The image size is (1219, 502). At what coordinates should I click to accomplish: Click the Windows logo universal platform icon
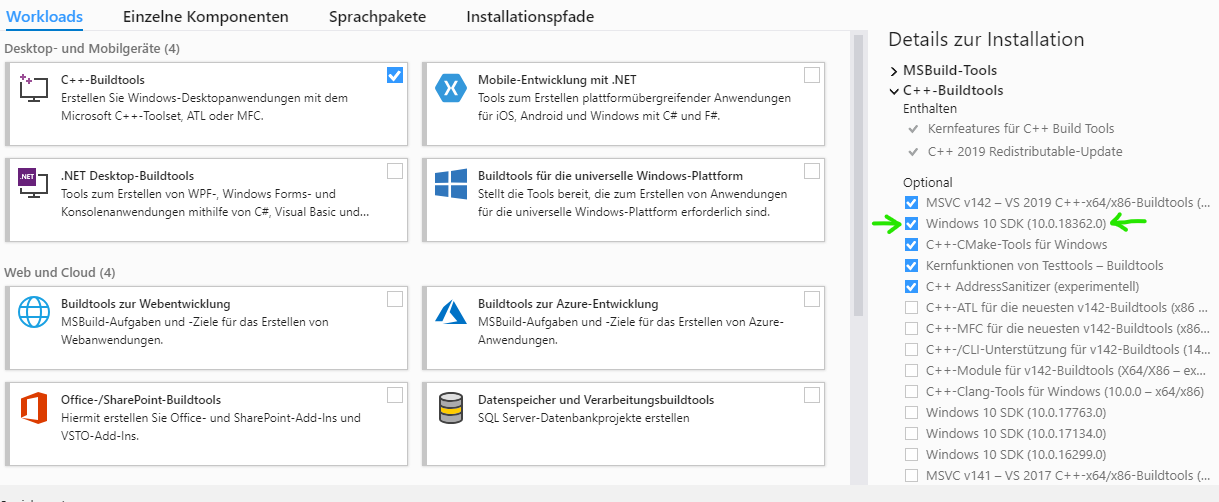pos(451,184)
